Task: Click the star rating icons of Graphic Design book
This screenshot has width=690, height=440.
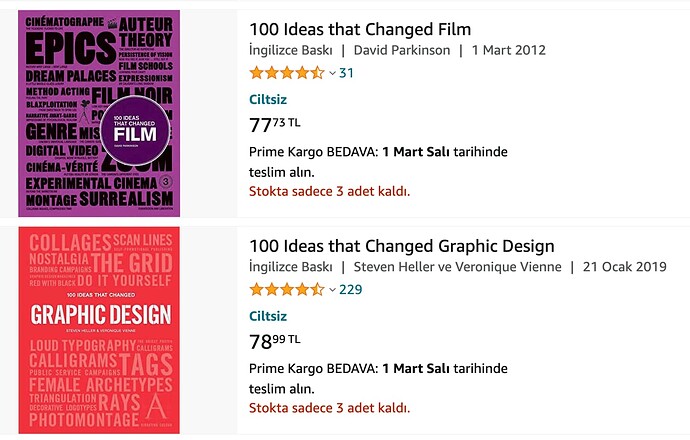Action: tap(287, 290)
